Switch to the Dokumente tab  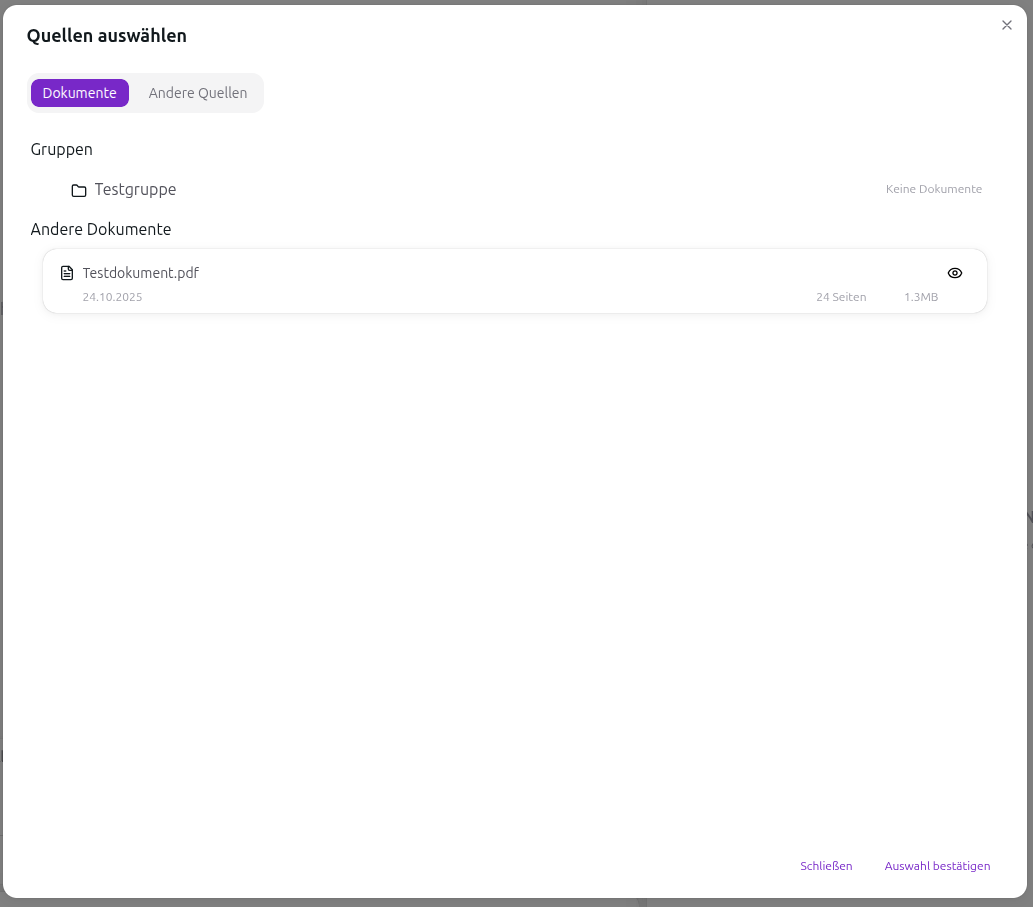80,93
